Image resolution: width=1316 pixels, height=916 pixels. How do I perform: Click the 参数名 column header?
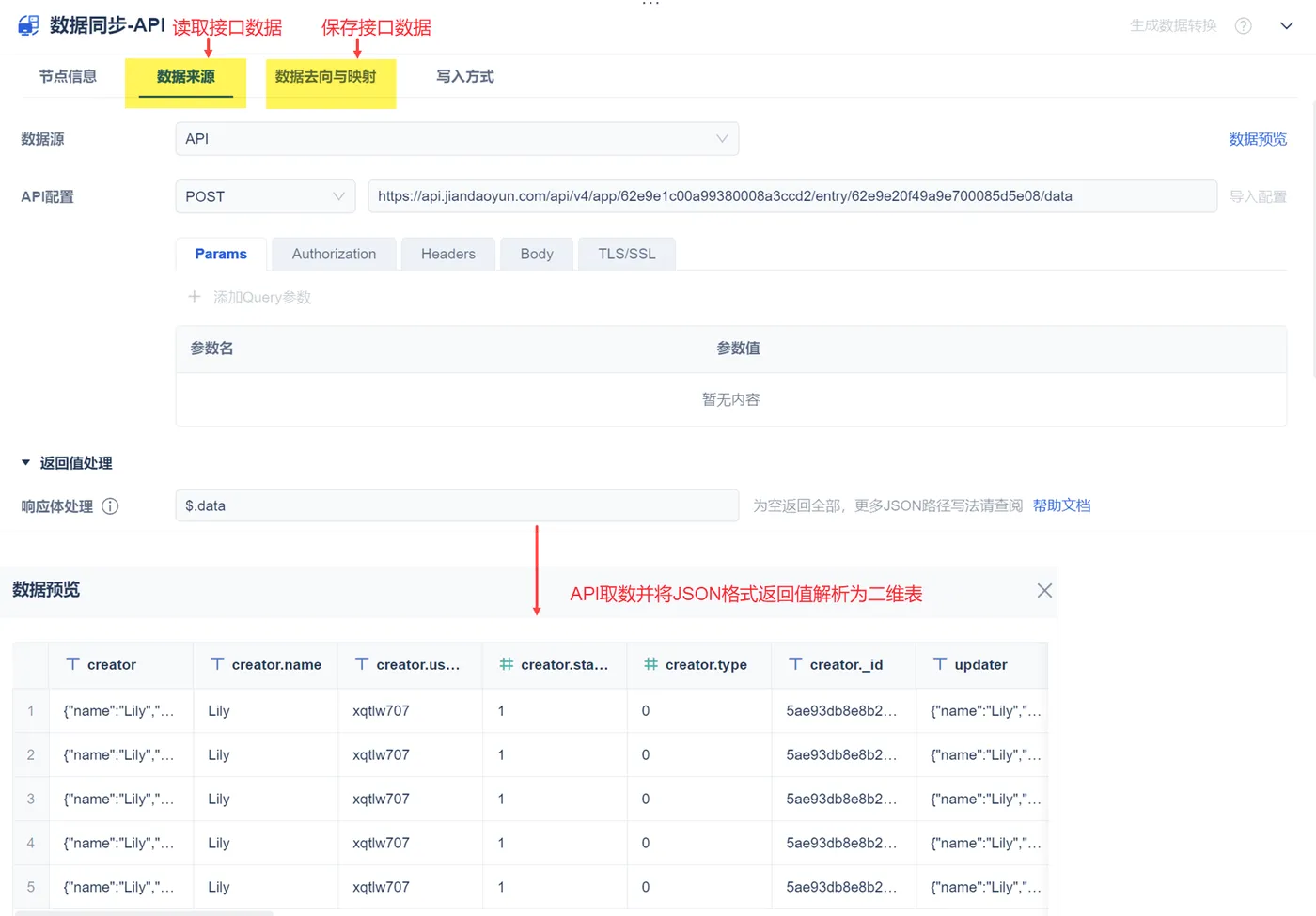pyautogui.click(x=211, y=349)
